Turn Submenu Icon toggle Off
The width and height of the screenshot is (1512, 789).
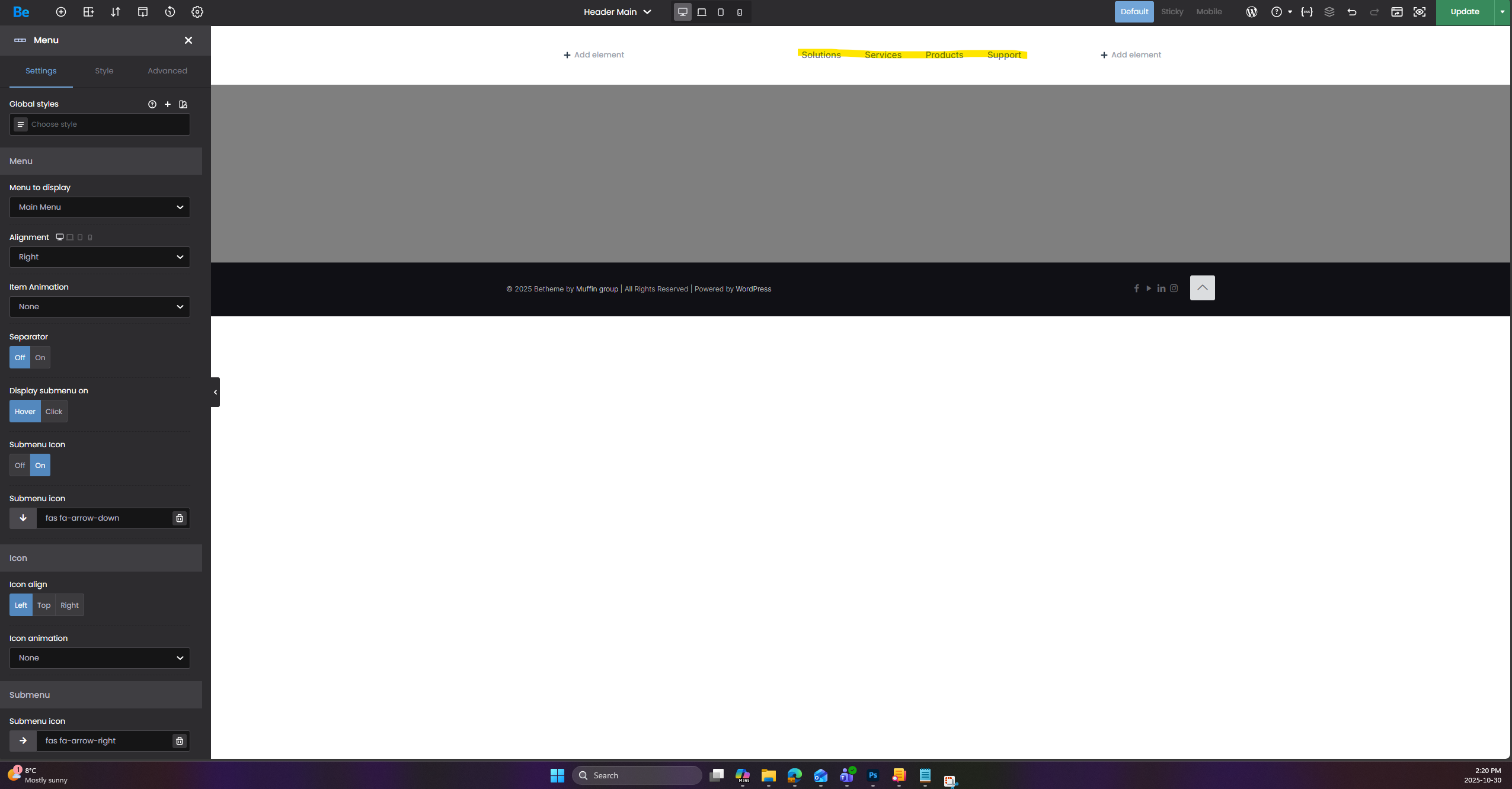coord(20,466)
